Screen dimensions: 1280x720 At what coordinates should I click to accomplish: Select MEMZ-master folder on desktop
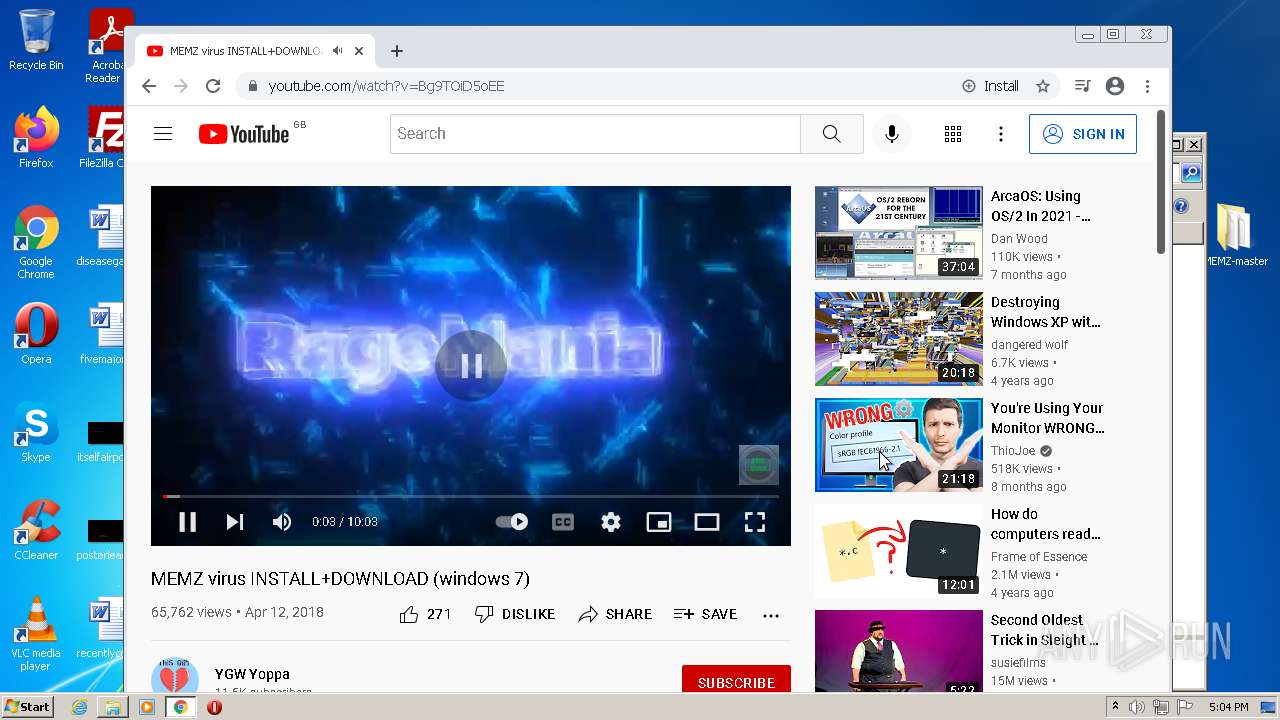[x=1236, y=235]
